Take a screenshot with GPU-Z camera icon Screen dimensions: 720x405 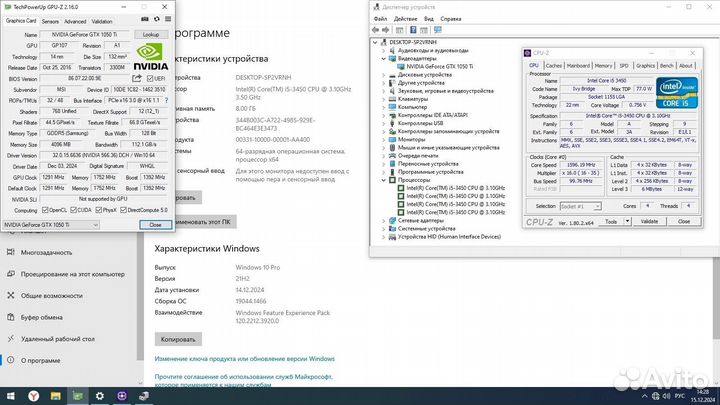[x=145, y=19]
